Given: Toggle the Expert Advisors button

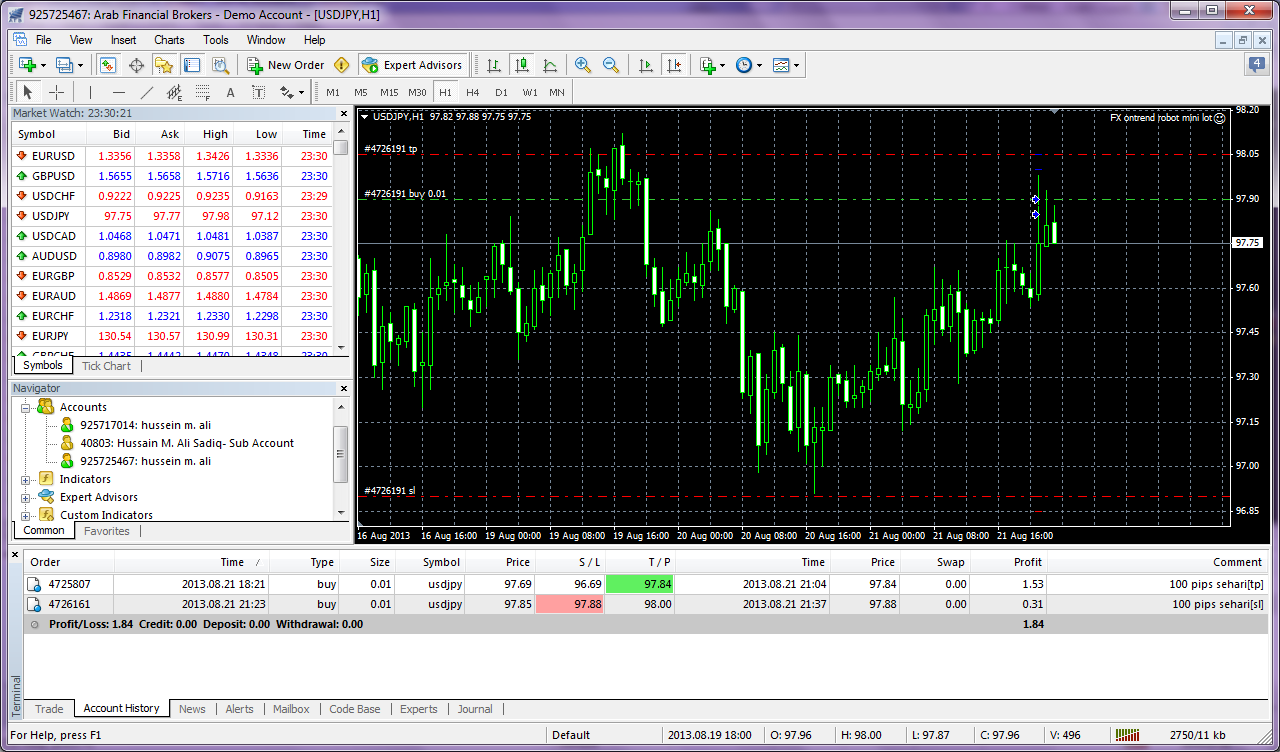Looking at the screenshot, I should coord(412,65).
